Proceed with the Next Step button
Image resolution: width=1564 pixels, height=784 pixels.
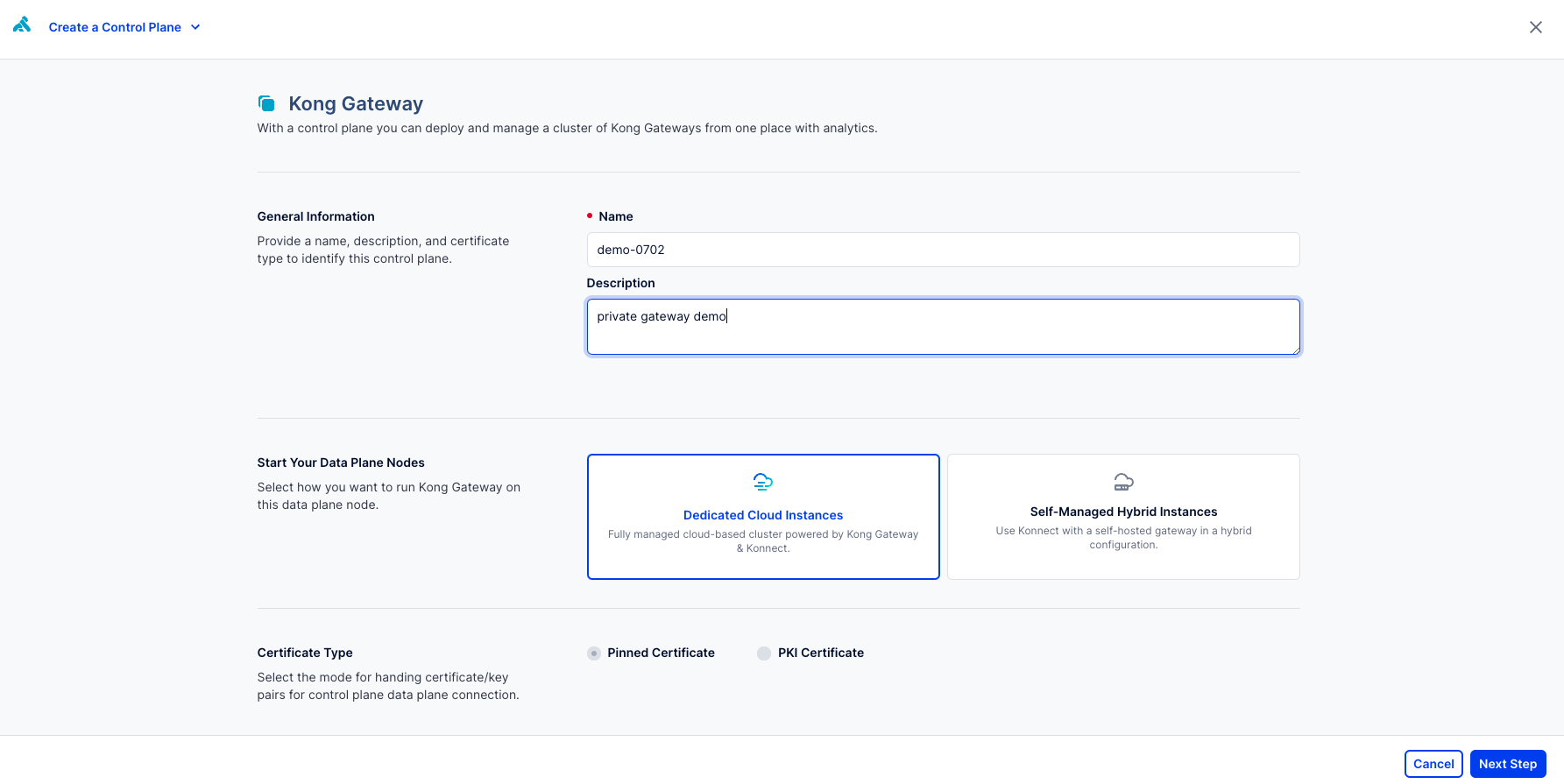pos(1508,764)
